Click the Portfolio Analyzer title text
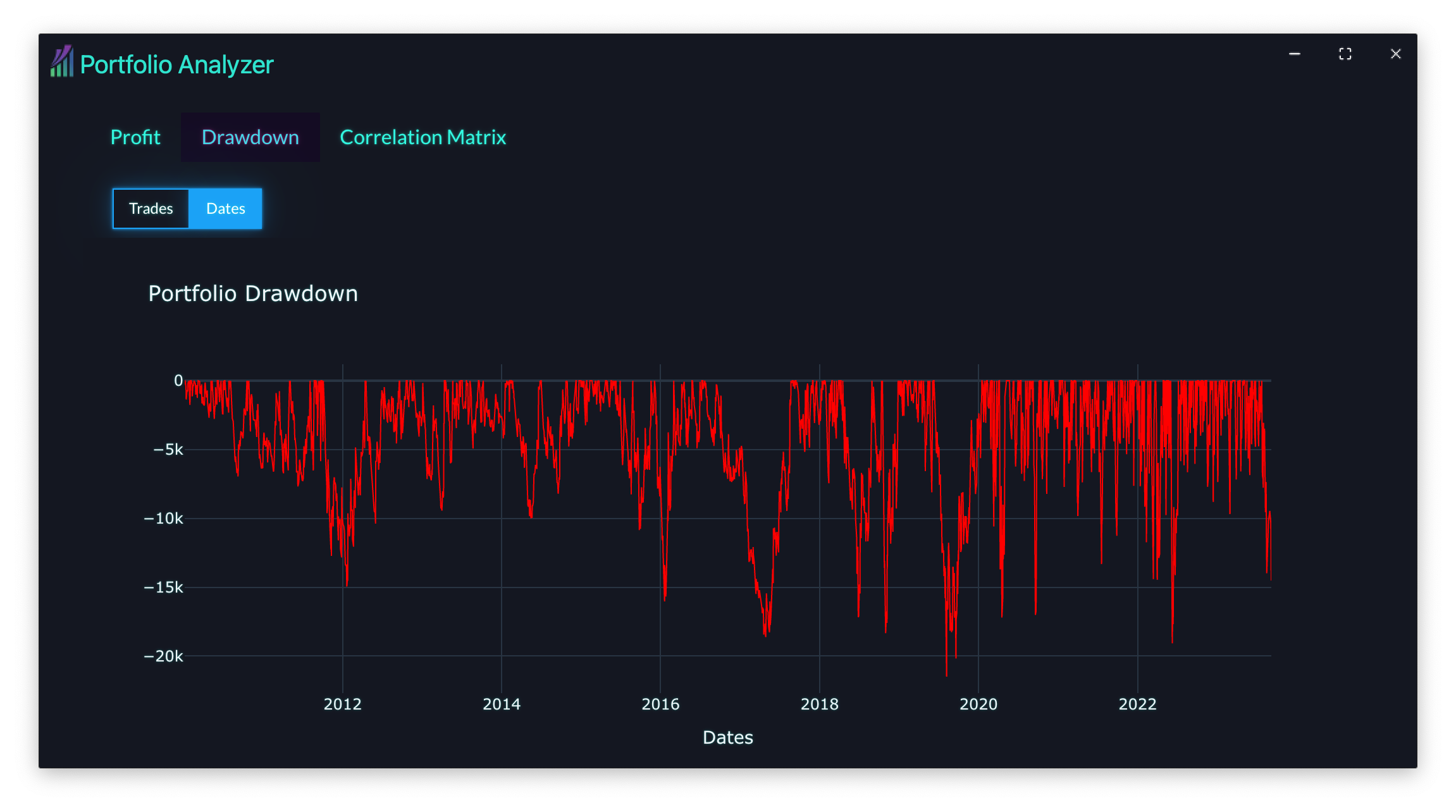This screenshot has width=1456, height=812. (x=177, y=65)
